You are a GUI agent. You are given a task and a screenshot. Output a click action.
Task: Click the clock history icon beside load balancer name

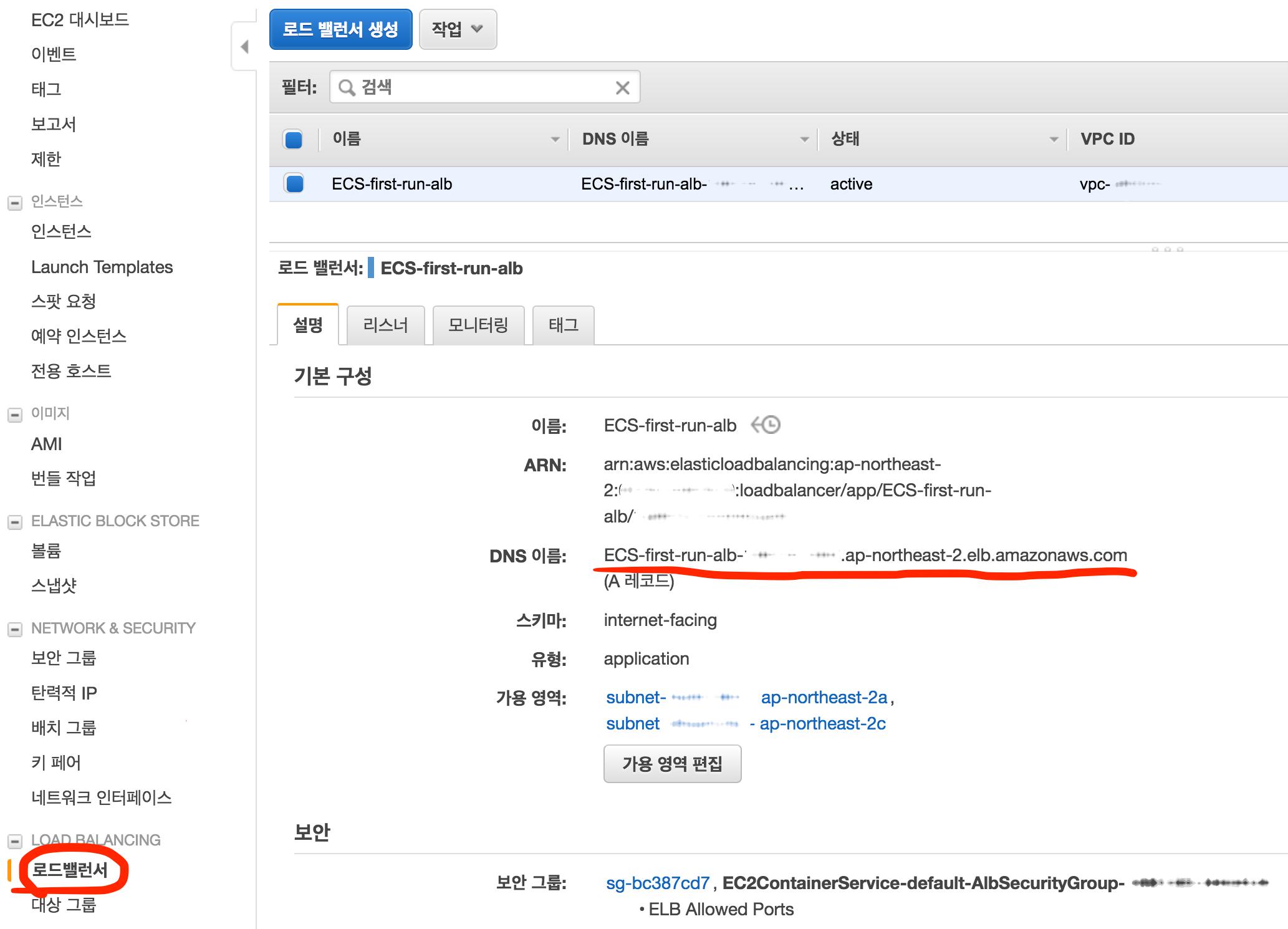[x=766, y=425]
